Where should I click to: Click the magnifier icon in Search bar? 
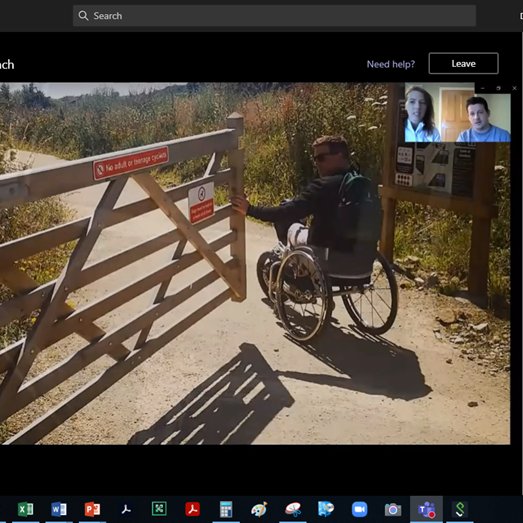point(83,16)
